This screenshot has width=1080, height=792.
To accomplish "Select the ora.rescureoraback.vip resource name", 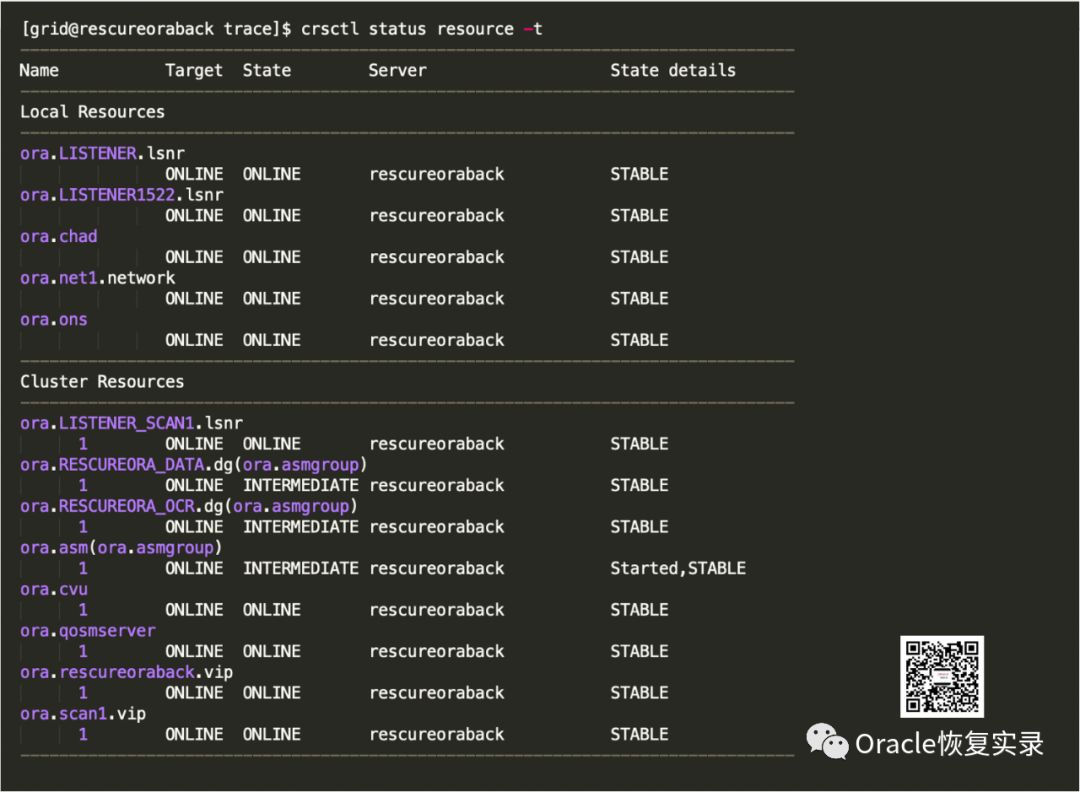I will click(x=126, y=672).
